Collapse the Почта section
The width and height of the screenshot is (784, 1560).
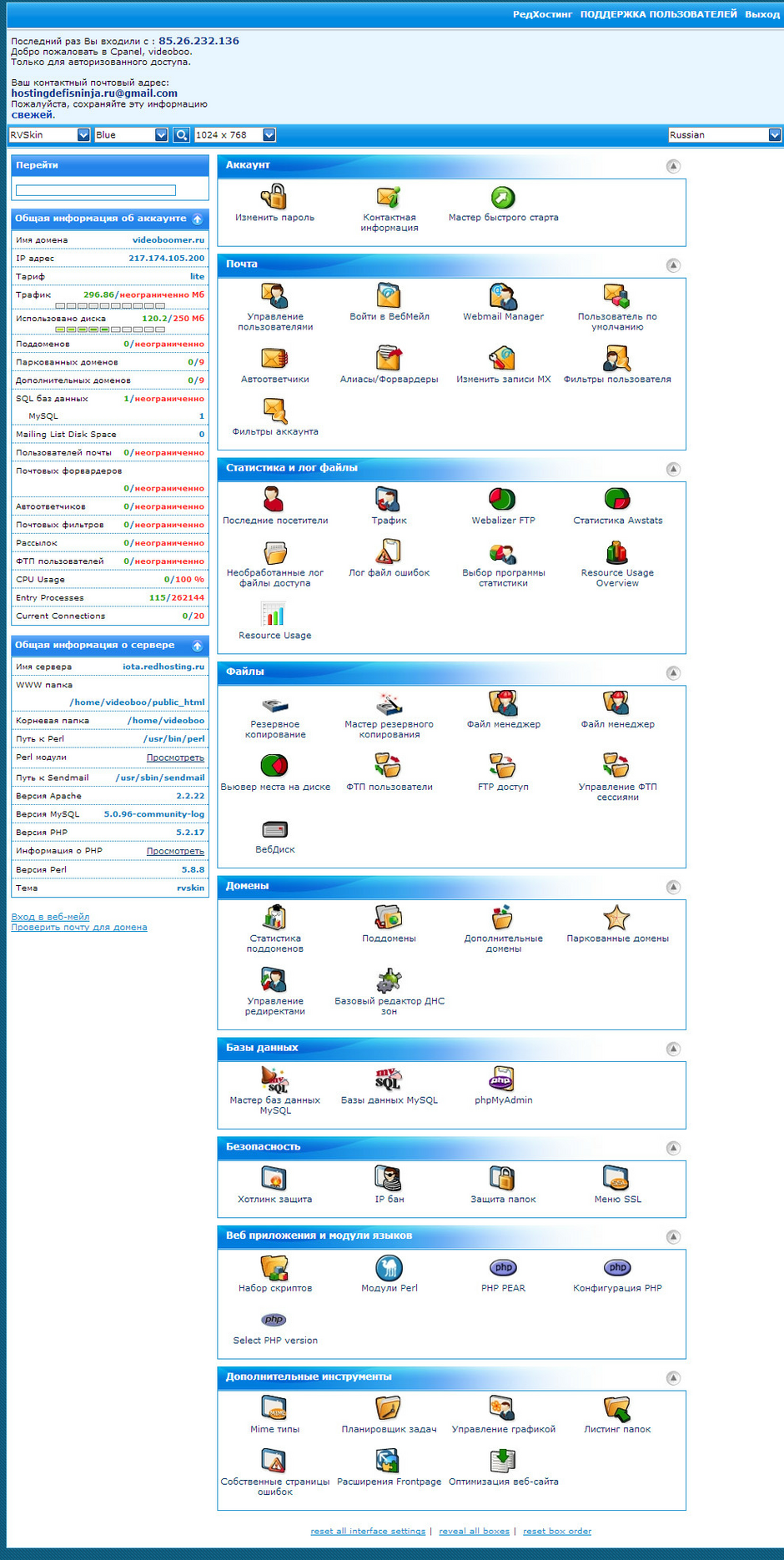click(673, 265)
